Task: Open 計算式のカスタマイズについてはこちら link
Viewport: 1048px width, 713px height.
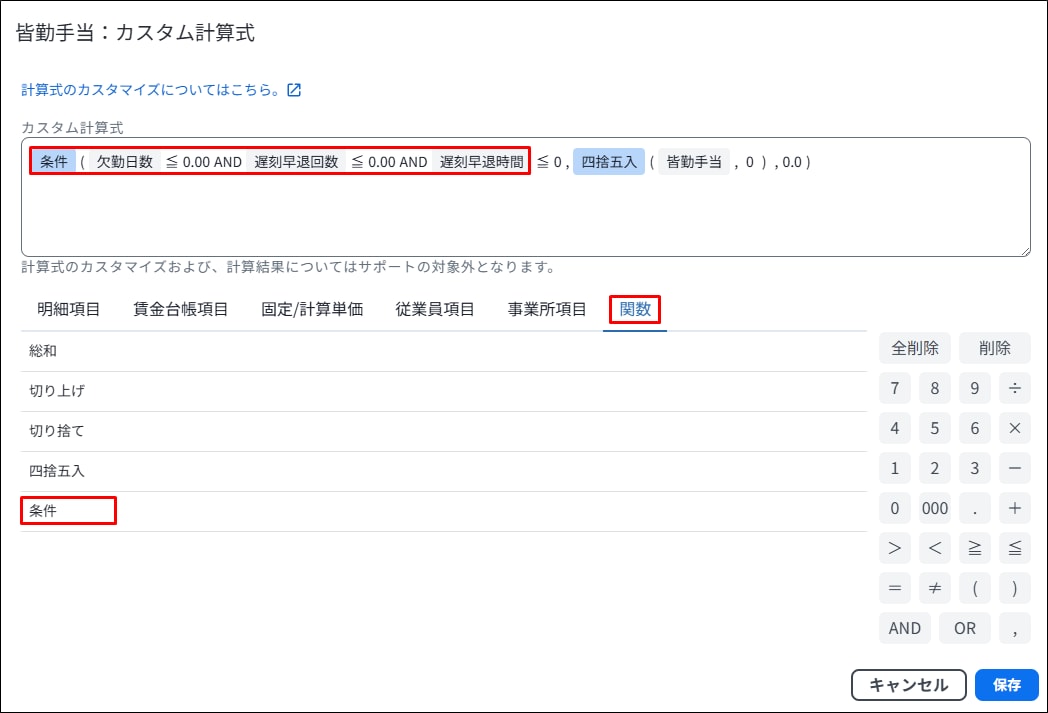Action: pos(150,90)
